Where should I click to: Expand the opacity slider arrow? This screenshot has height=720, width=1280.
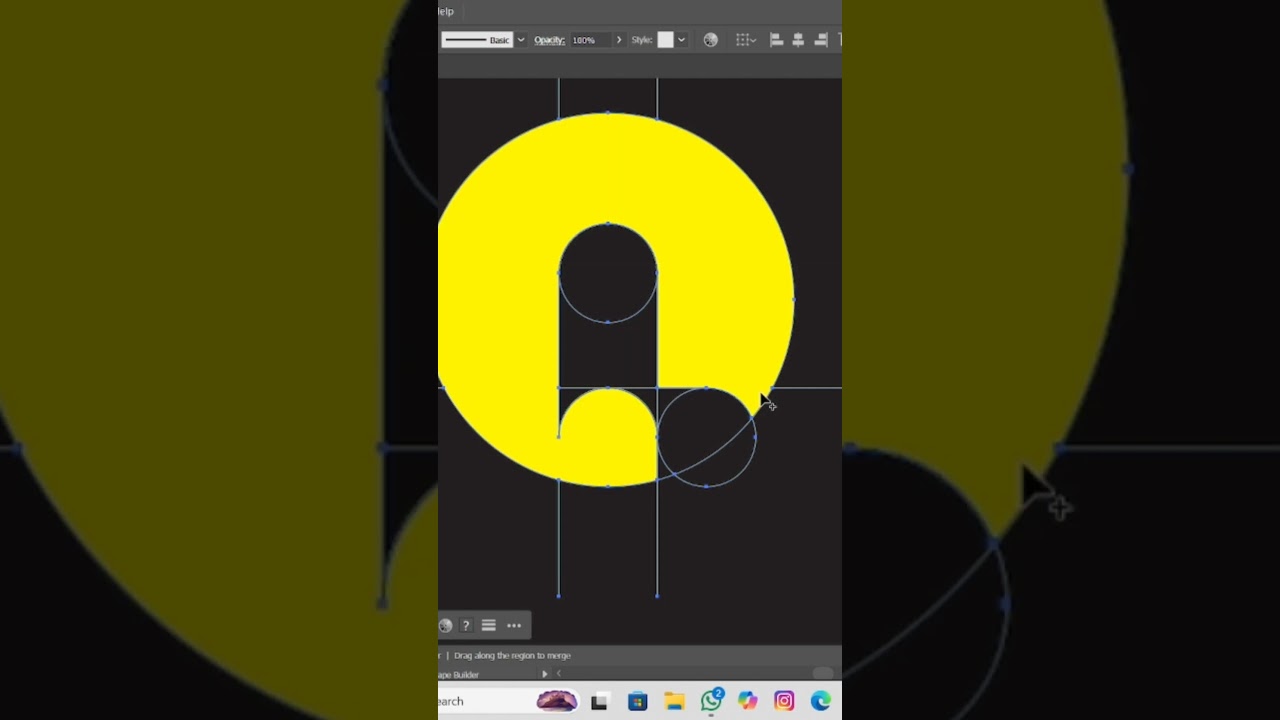[x=619, y=40]
